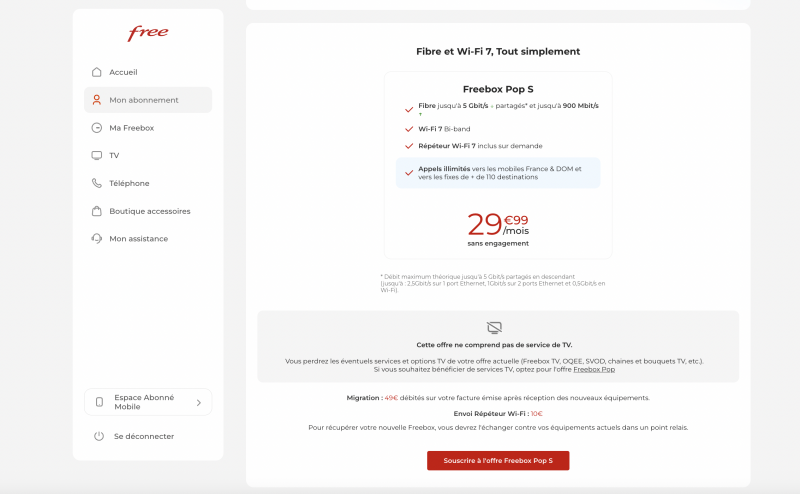Expand Espace Abonné Mobile chevron

coord(198,402)
